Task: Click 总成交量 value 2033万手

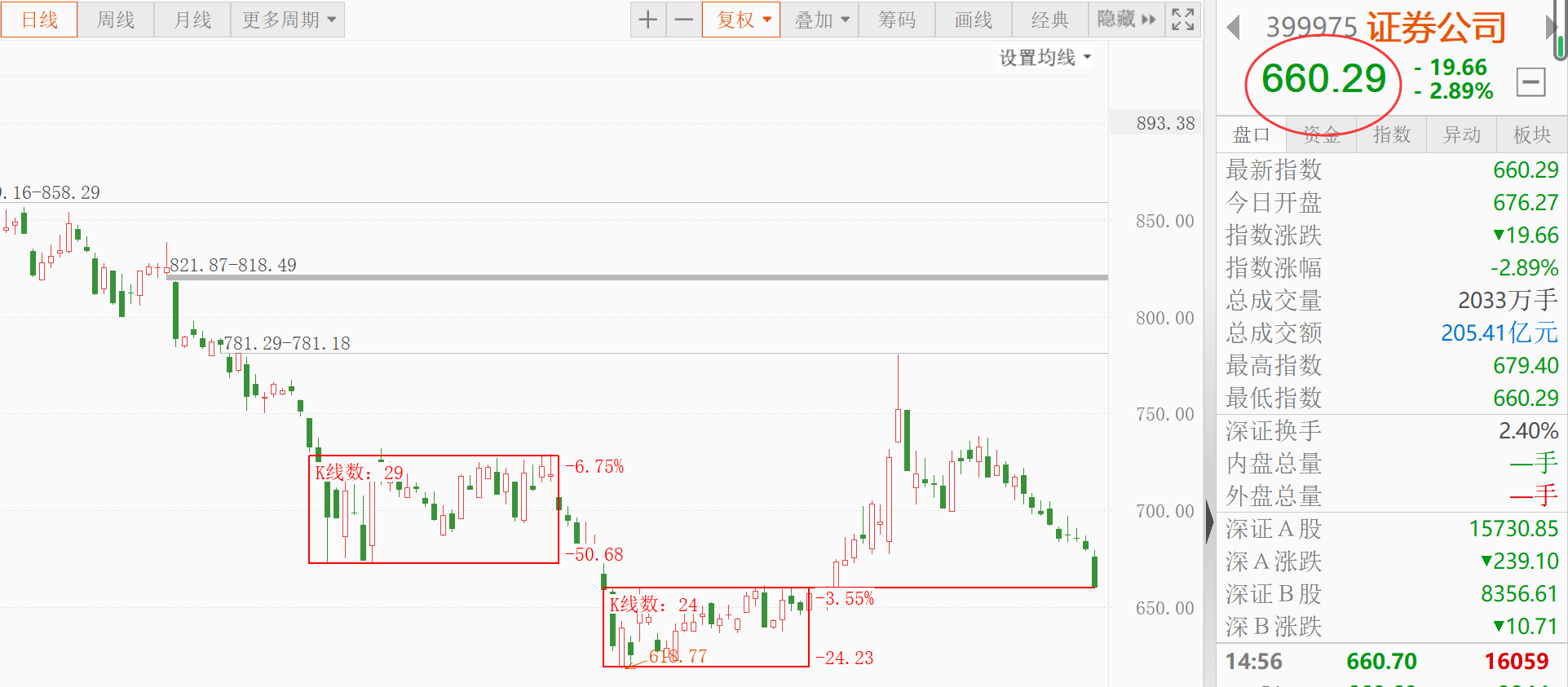Action: [x=1508, y=300]
